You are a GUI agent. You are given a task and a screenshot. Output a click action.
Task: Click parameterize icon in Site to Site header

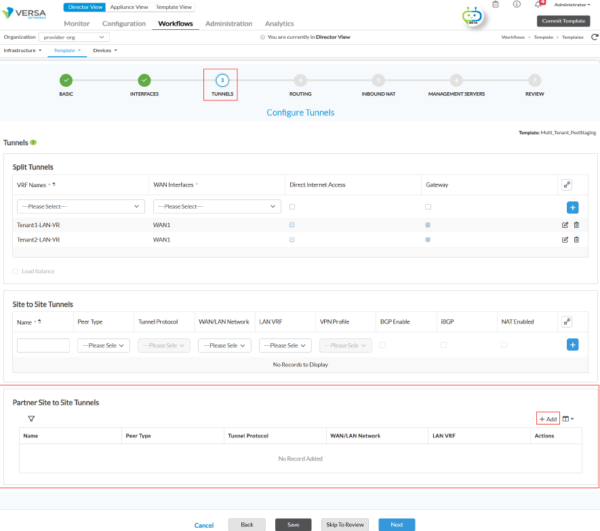tap(567, 322)
